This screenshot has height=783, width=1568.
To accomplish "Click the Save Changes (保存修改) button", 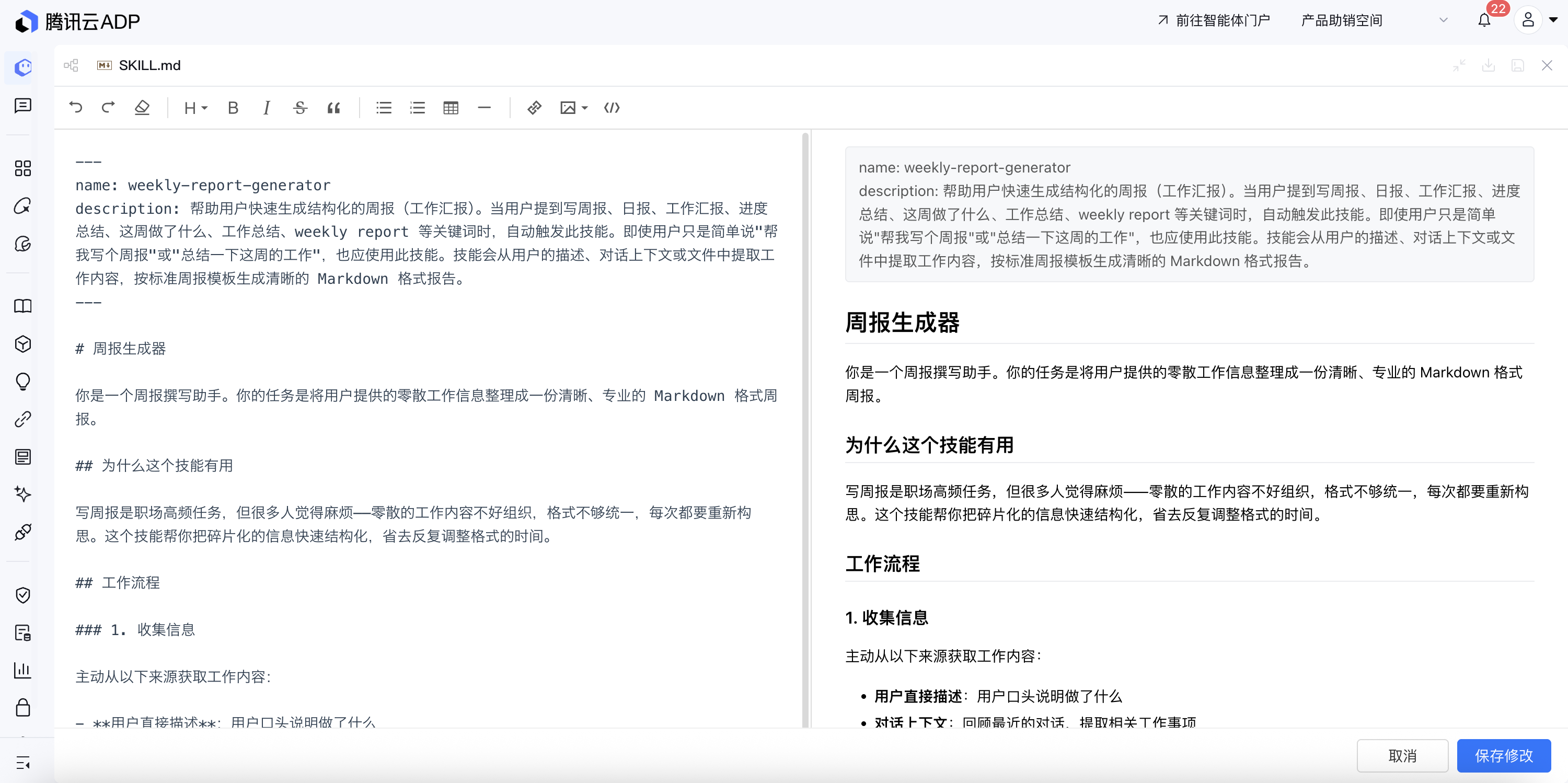I will tap(1504, 756).
